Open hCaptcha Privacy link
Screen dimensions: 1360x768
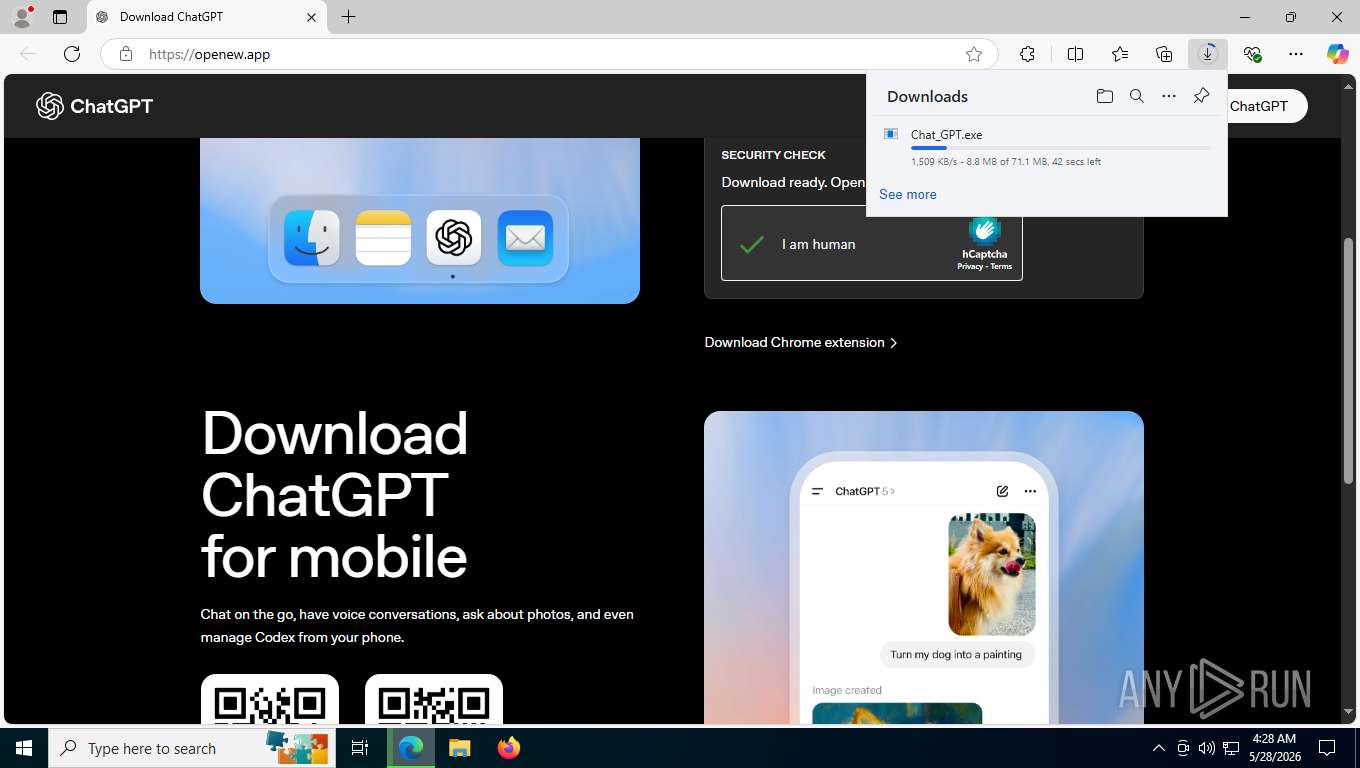pos(969,267)
